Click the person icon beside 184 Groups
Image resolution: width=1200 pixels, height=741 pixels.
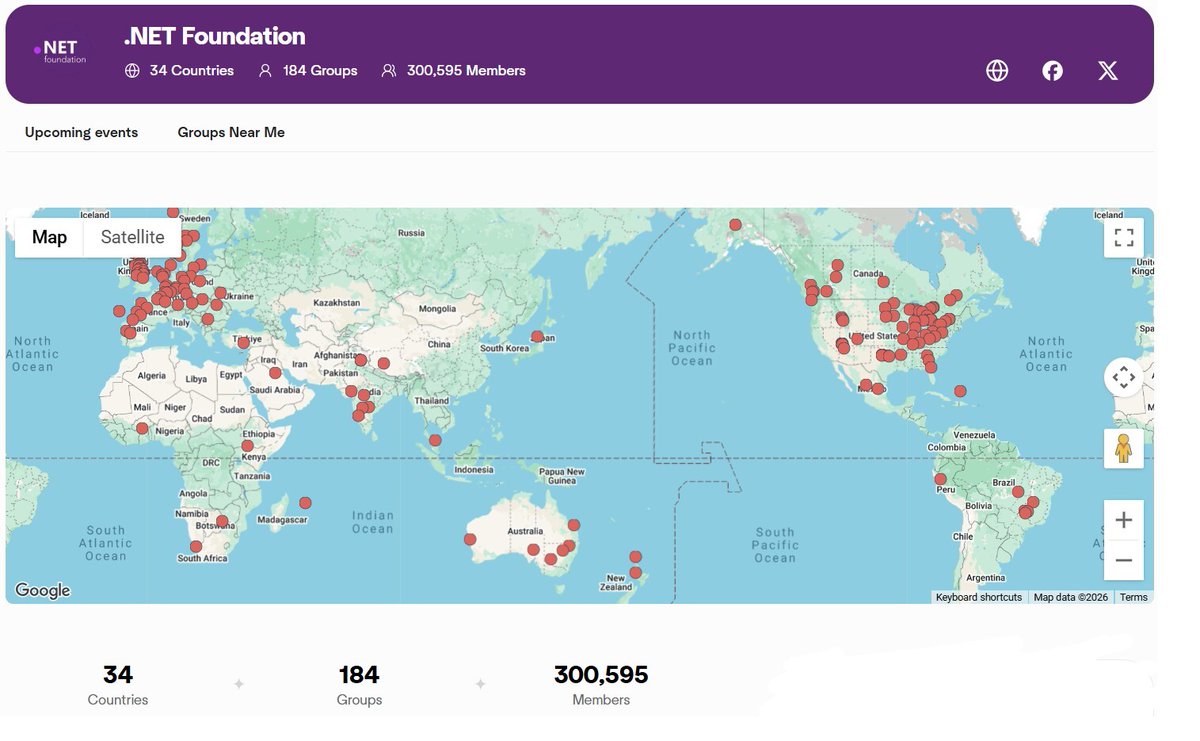(265, 70)
